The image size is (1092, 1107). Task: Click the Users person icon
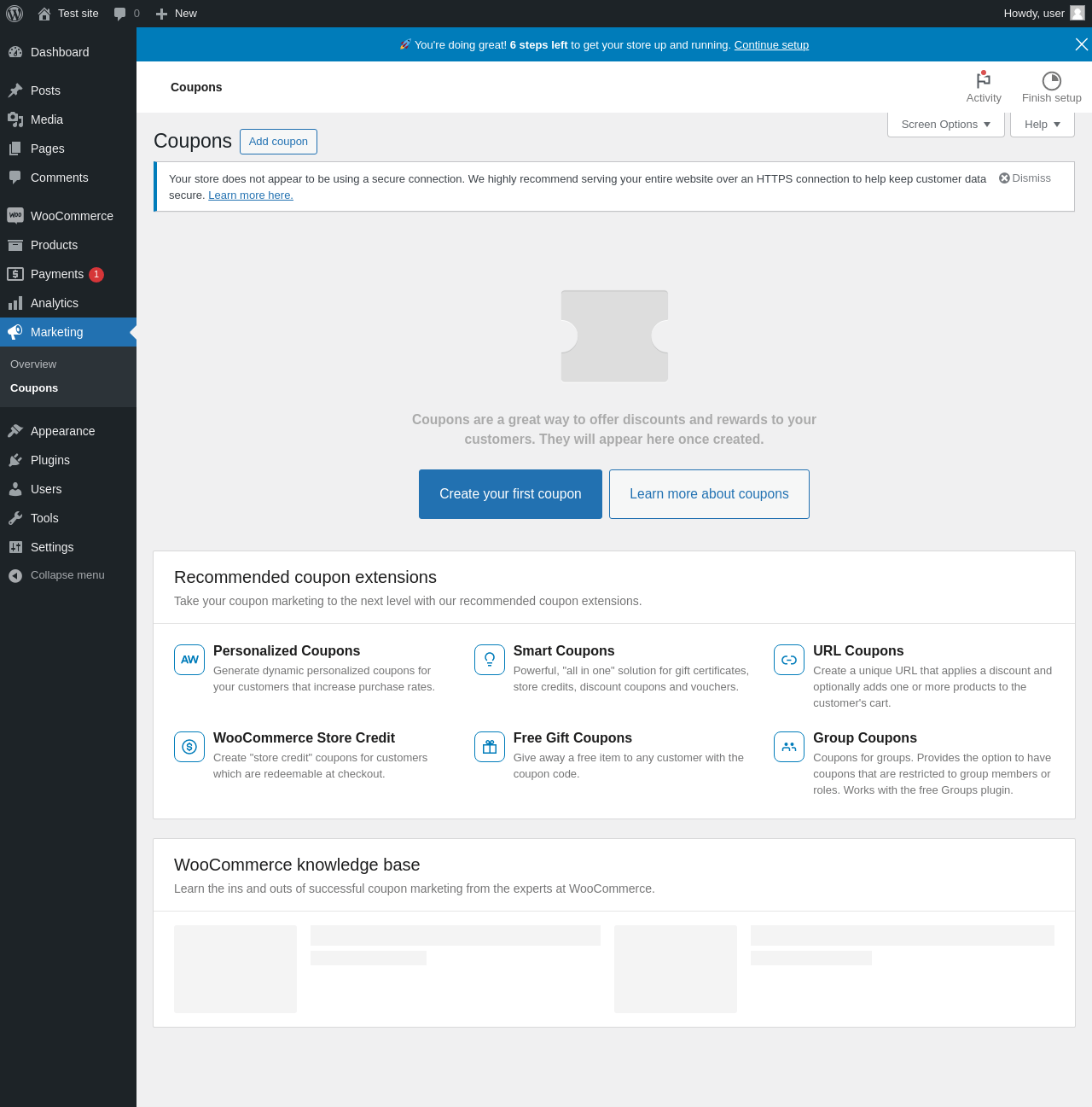pyautogui.click(x=15, y=489)
